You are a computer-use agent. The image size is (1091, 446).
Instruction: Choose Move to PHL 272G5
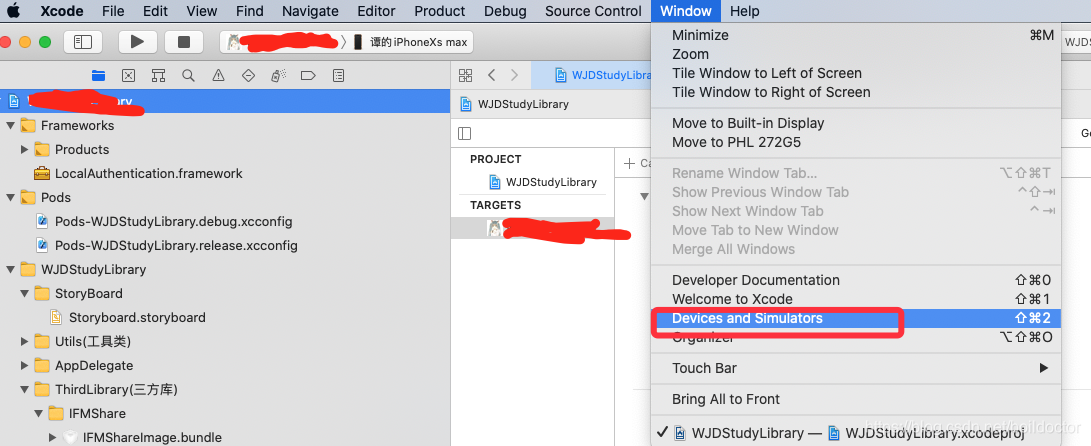856,142
